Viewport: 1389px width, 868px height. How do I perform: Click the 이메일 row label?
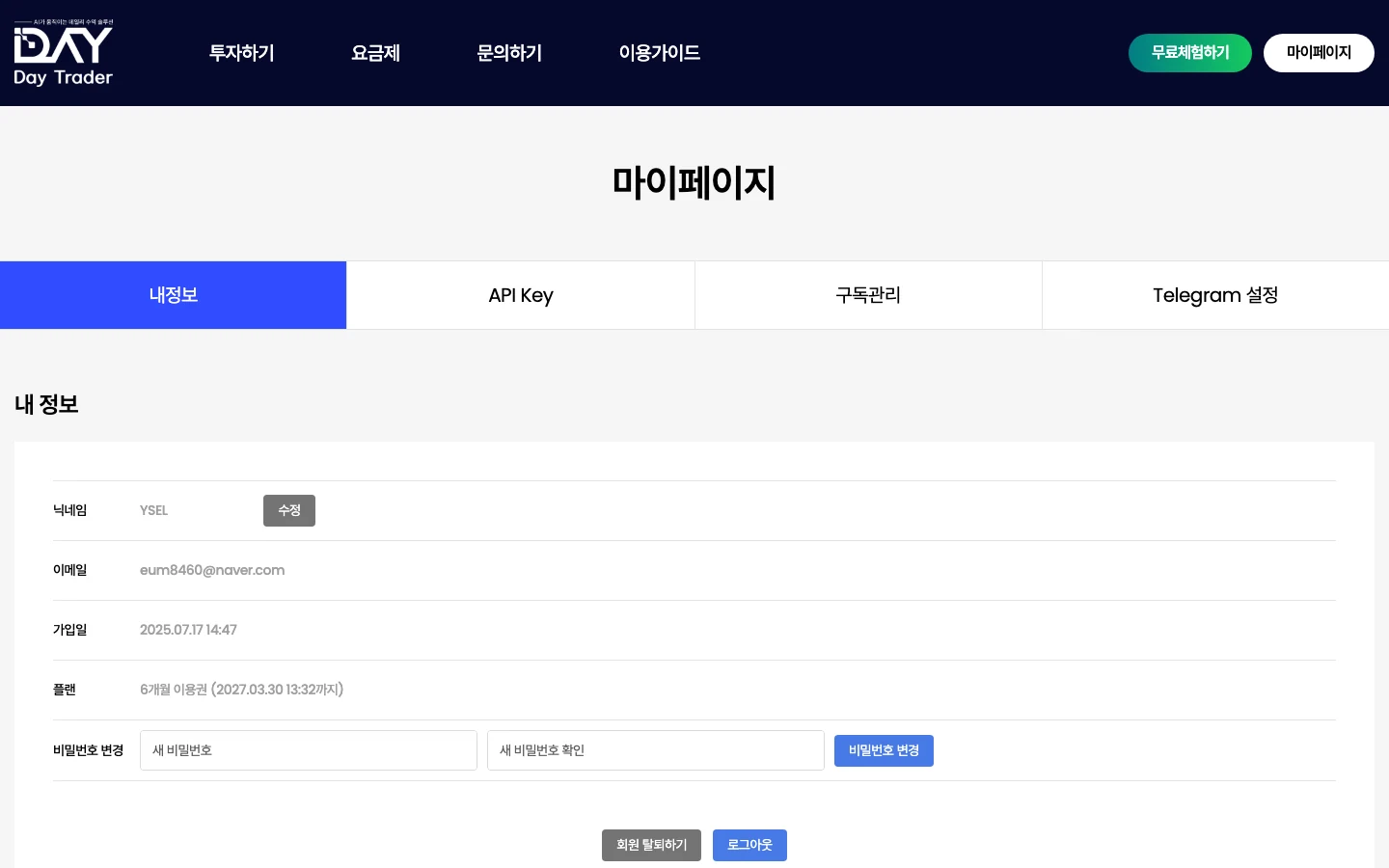[69, 570]
